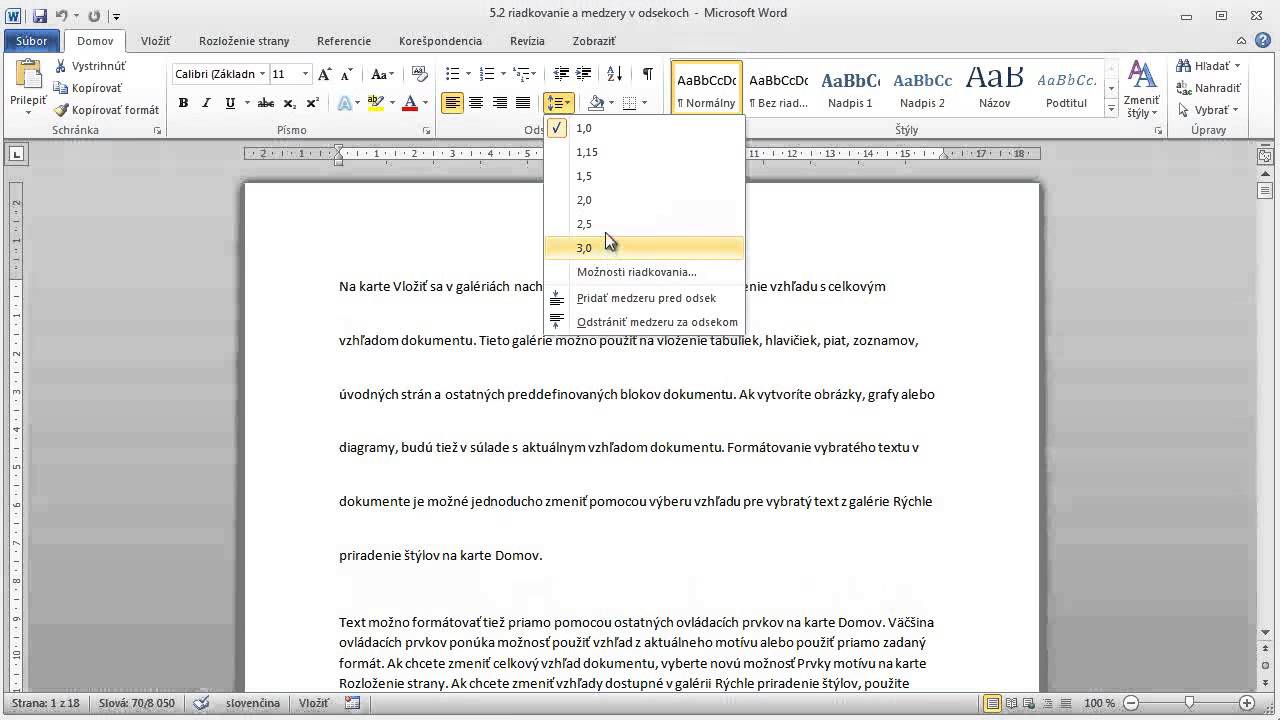Viewport: 1280px width, 720px height.
Task: Open the line spacing dropdown button
Action: click(559, 103)
